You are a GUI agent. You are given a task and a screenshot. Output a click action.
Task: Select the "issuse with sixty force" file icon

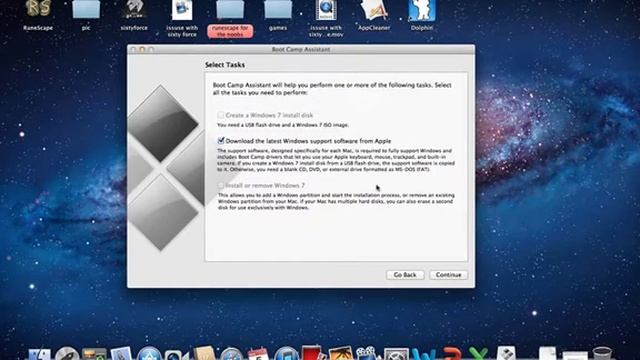(x=182, y=10)
